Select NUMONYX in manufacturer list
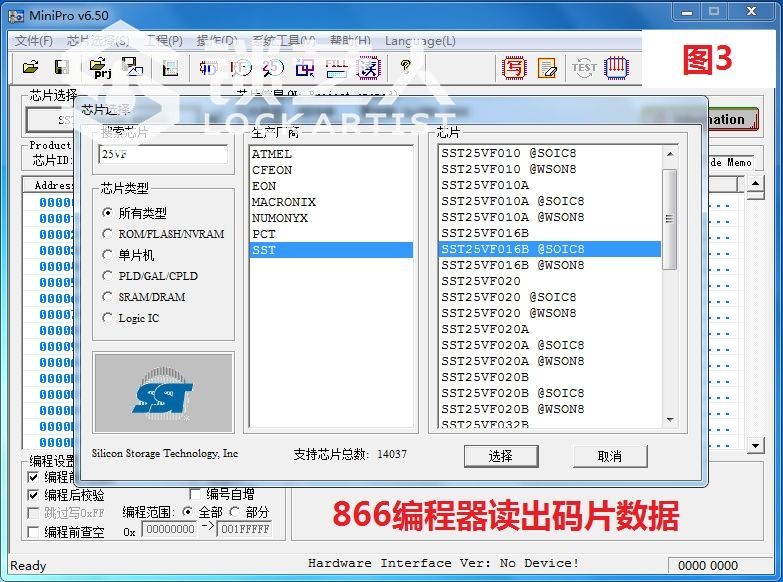The height and width of the screenshot is (582, 783). click(331, 218)
